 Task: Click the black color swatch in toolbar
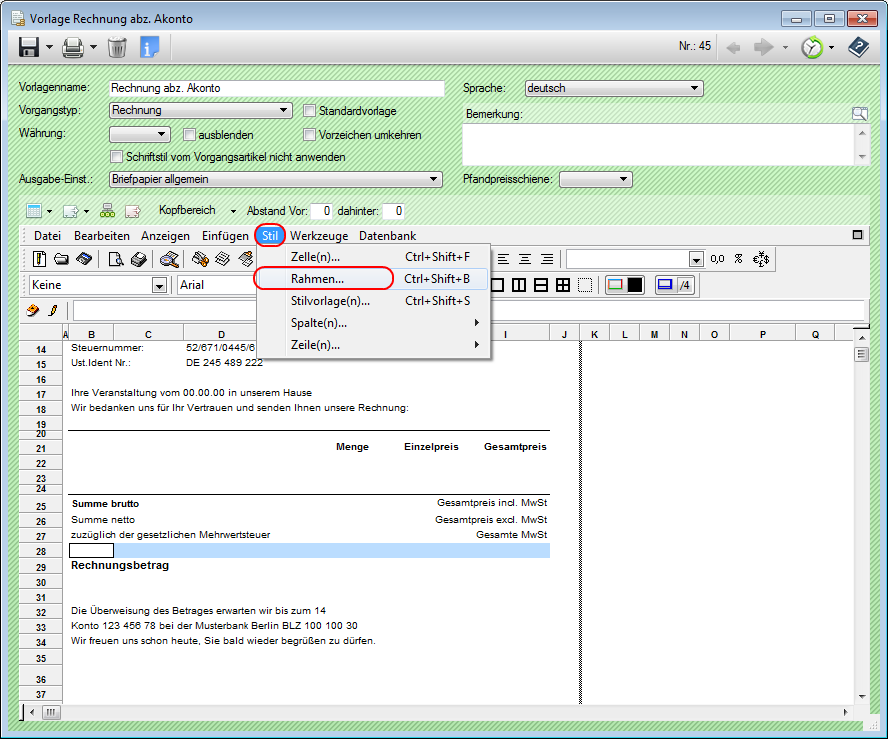tap(636, 285)
